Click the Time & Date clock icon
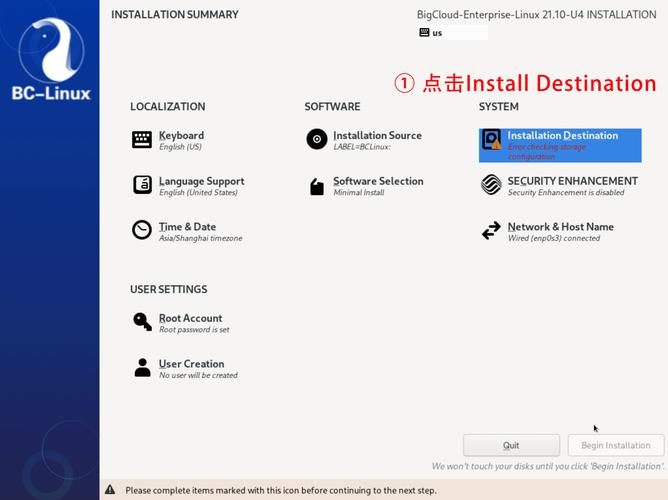The height and width of the screenshot is (500, 668). click(x=142, y=231)
